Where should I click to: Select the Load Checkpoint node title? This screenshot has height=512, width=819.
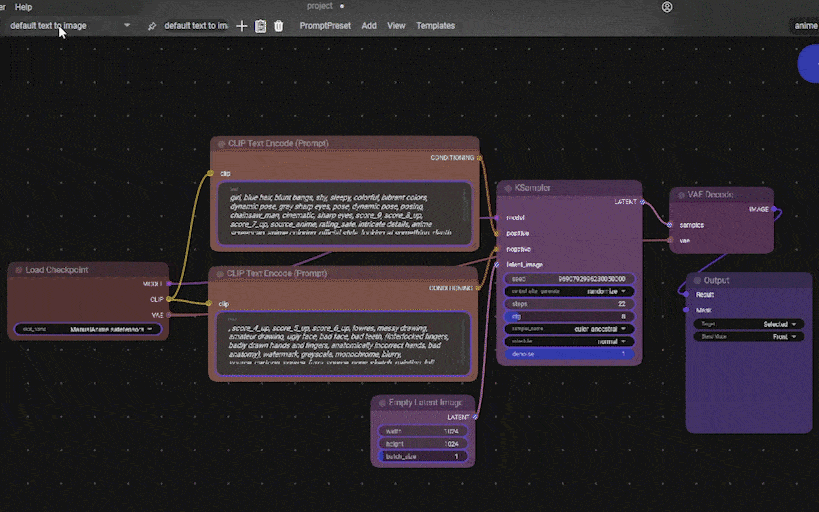point(56,270)
